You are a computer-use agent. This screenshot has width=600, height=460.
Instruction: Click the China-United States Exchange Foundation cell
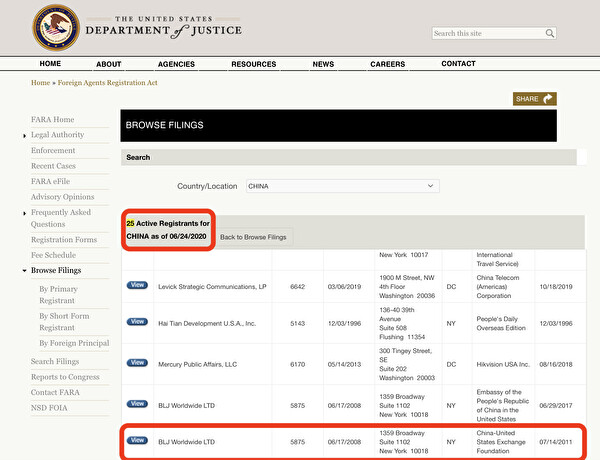501,442
